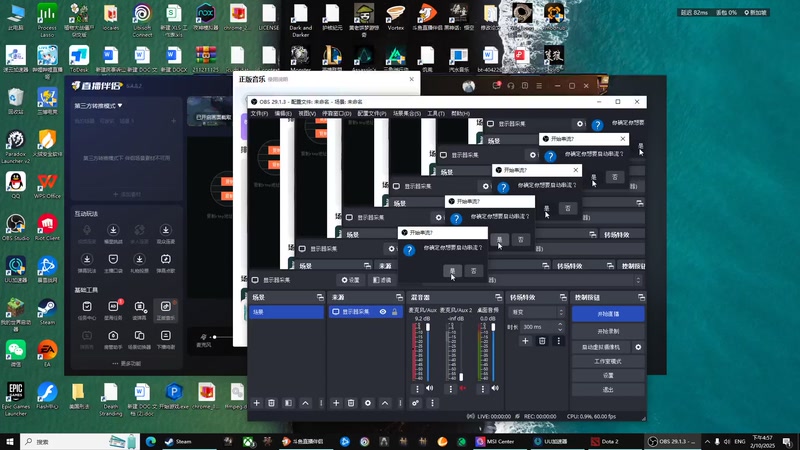Open 弹幕点歌 in 直播伴侣 interactive section
The width and height of the screenshot is (800, 450).
(166, 263)
